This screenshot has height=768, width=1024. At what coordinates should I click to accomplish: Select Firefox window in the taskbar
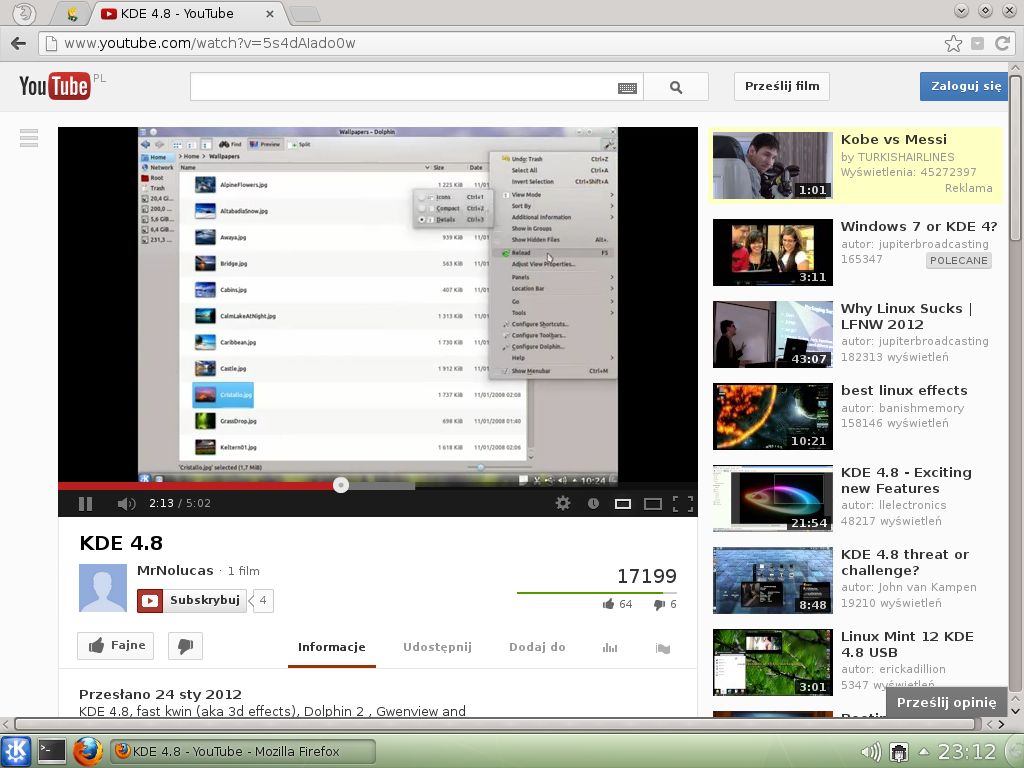(242, 752)
